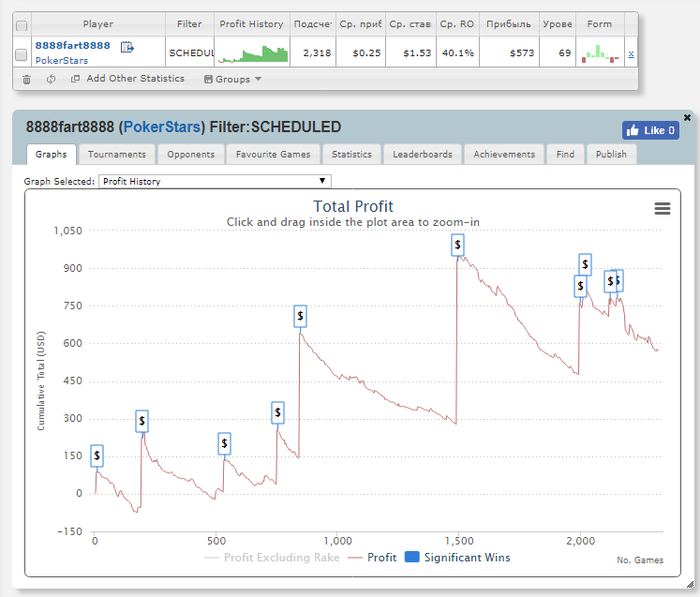Open the Publish tab
This screenshot has height=597, width=700.
[x=611, y=154]
